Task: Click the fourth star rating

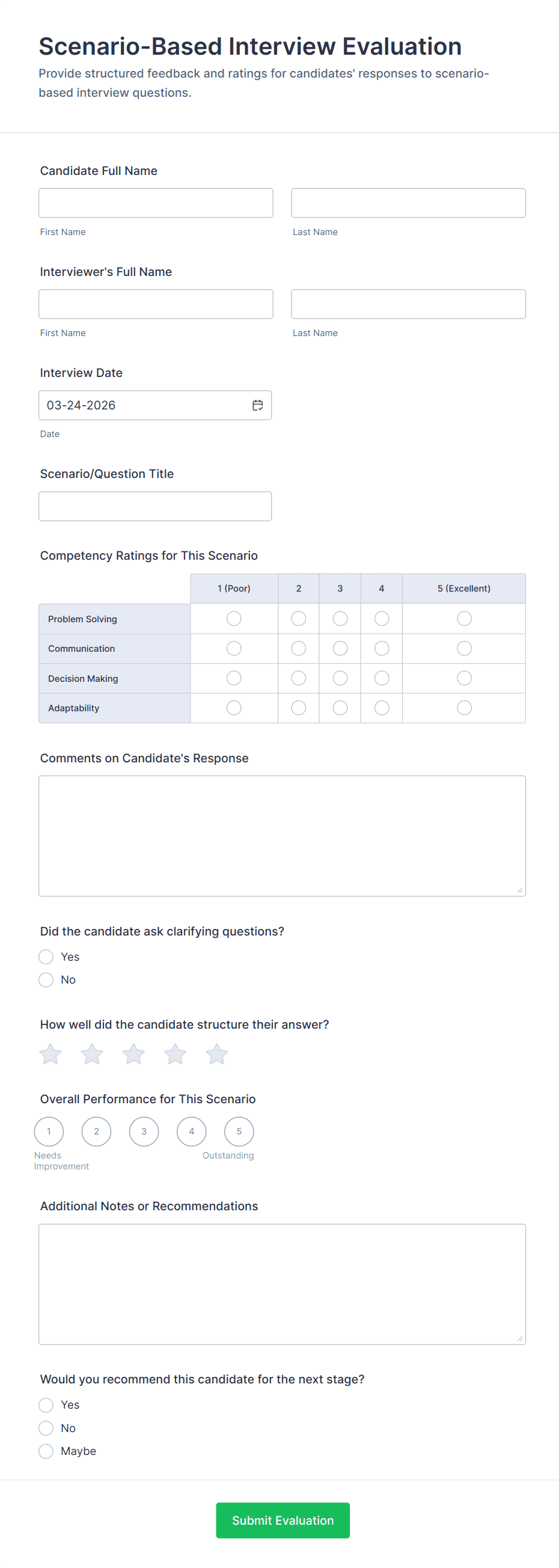Action: 175,1054
